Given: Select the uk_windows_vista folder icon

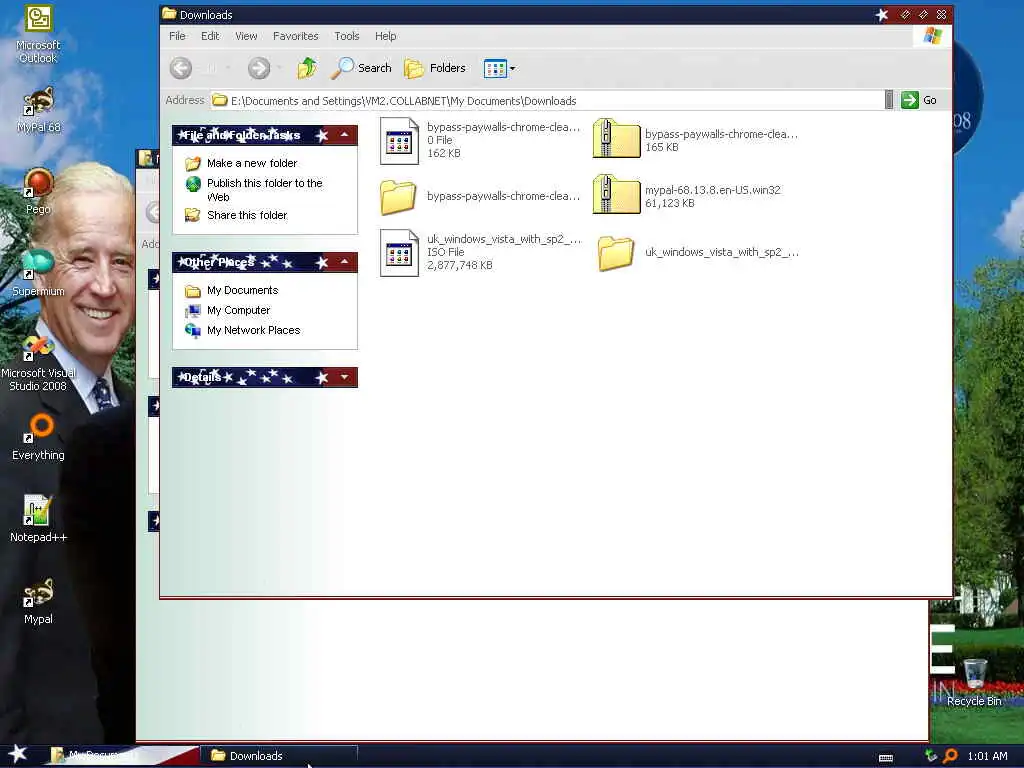Looking at the screenshot, I should tap(616, 253).
